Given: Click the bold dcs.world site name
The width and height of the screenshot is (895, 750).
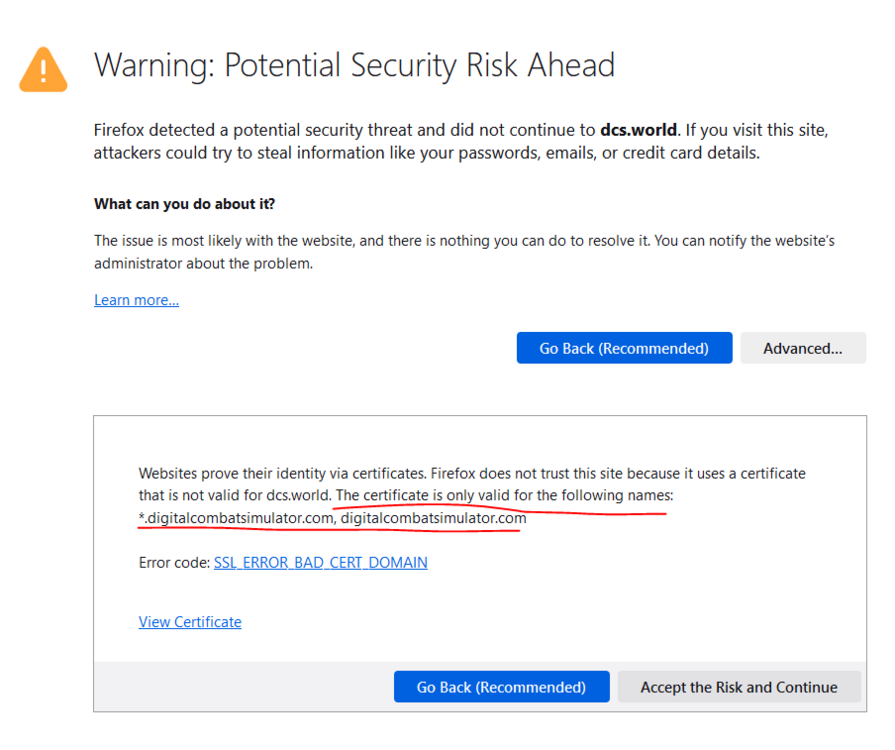Looking at the screenshot, I should pyautogui.click(x=638, y=130).
